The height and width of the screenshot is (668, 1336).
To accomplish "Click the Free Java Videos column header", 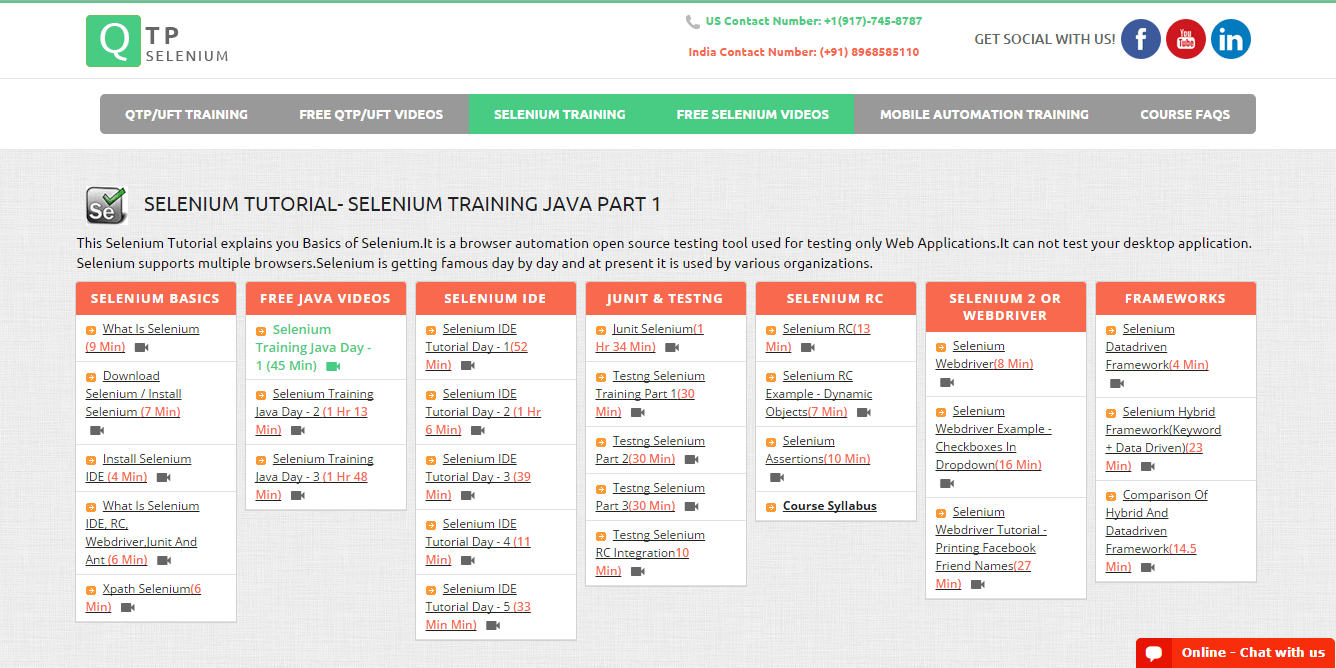I will (x=325, y=298).
